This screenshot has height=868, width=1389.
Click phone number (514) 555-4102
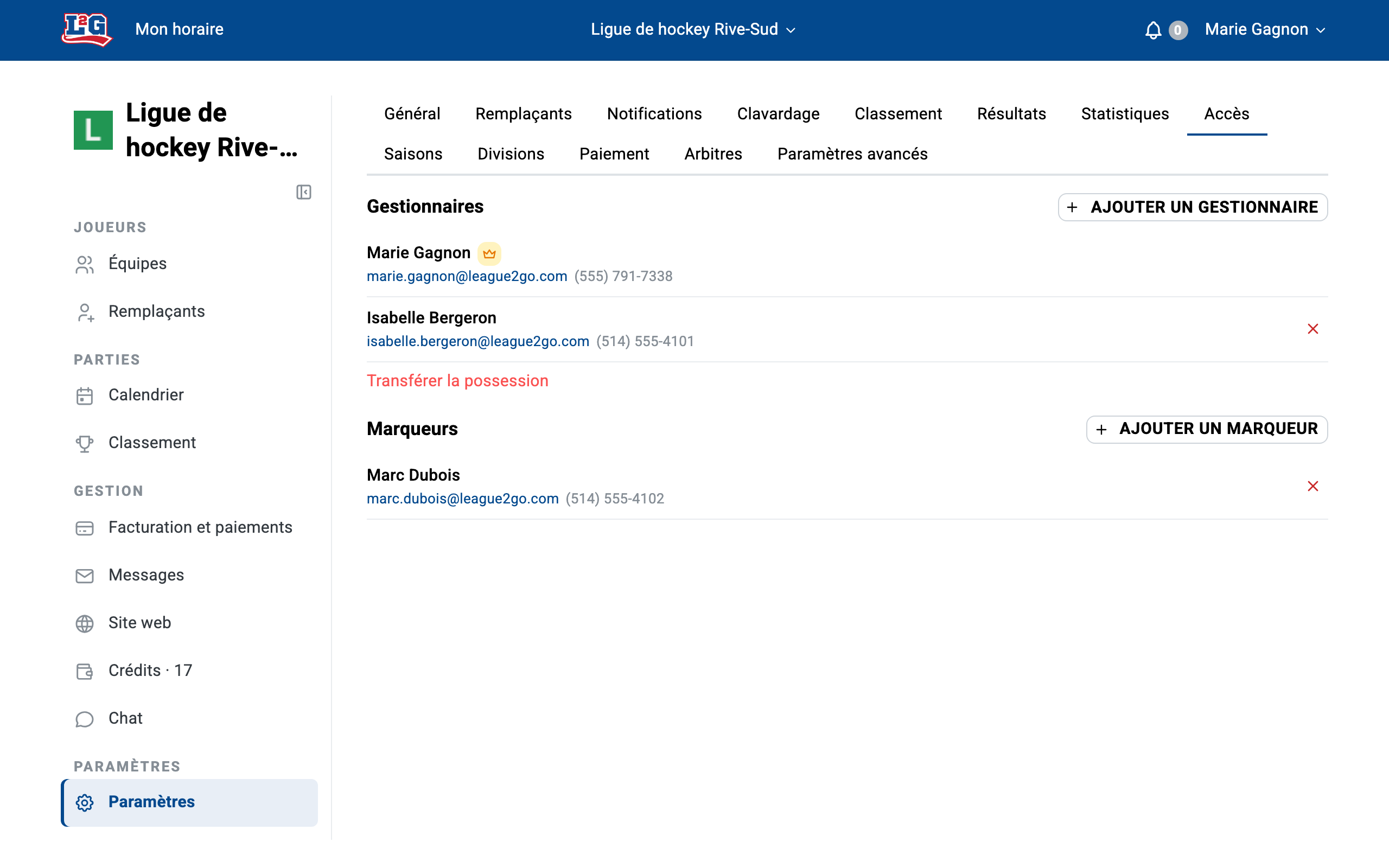pos(615,499)
